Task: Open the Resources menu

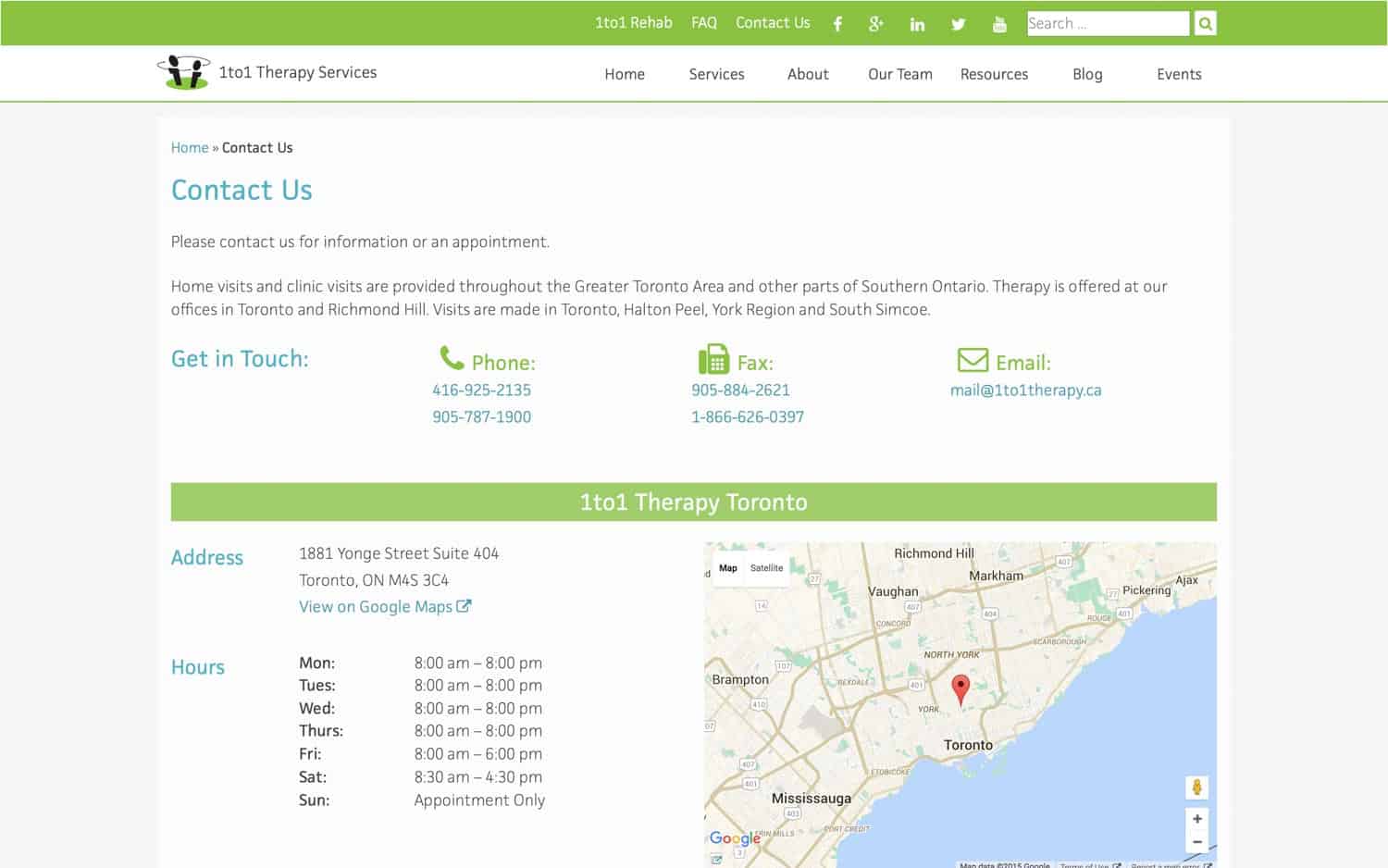Action: 994,74
